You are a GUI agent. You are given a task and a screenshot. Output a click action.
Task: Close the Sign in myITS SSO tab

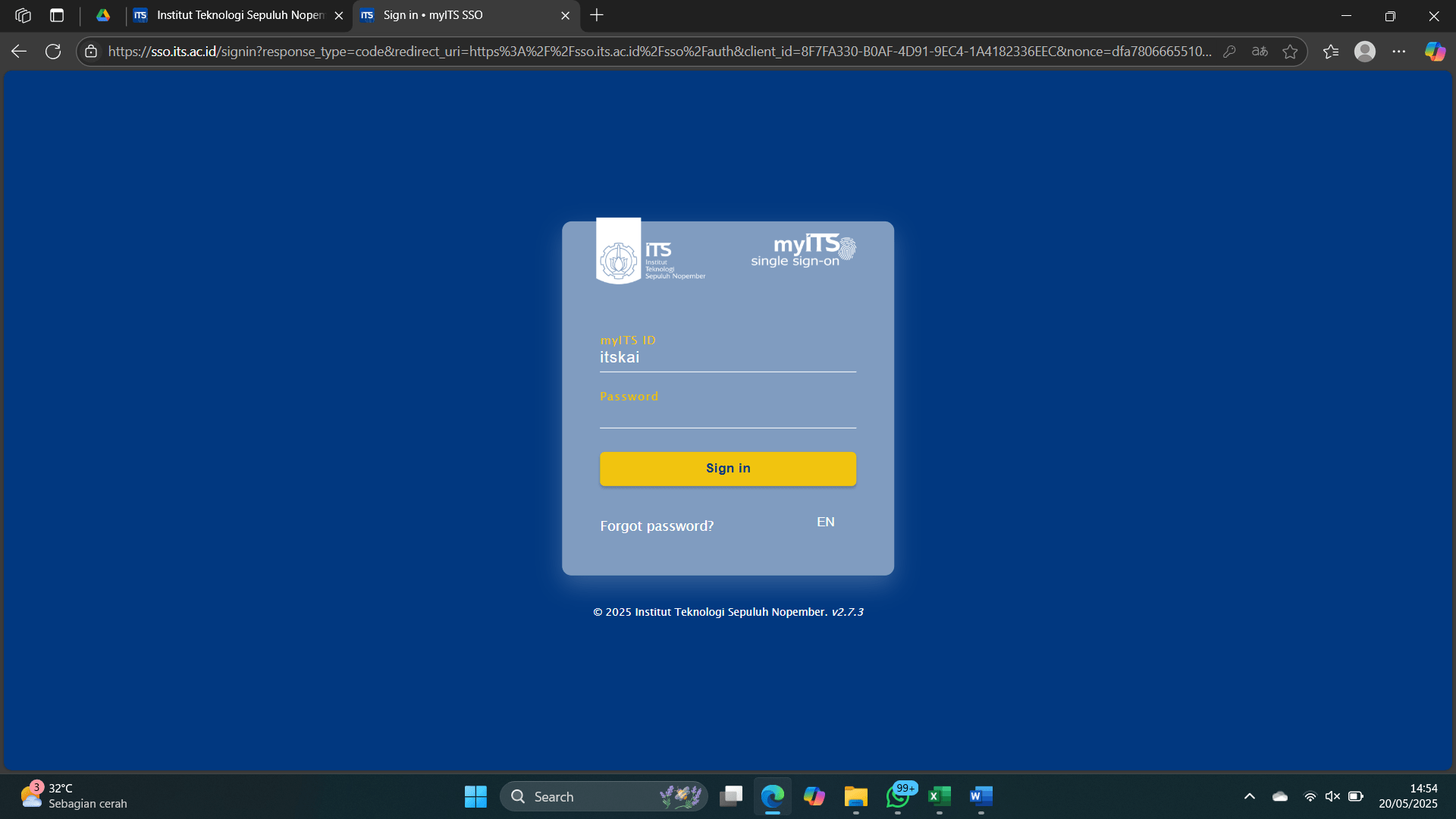[565, 15]
